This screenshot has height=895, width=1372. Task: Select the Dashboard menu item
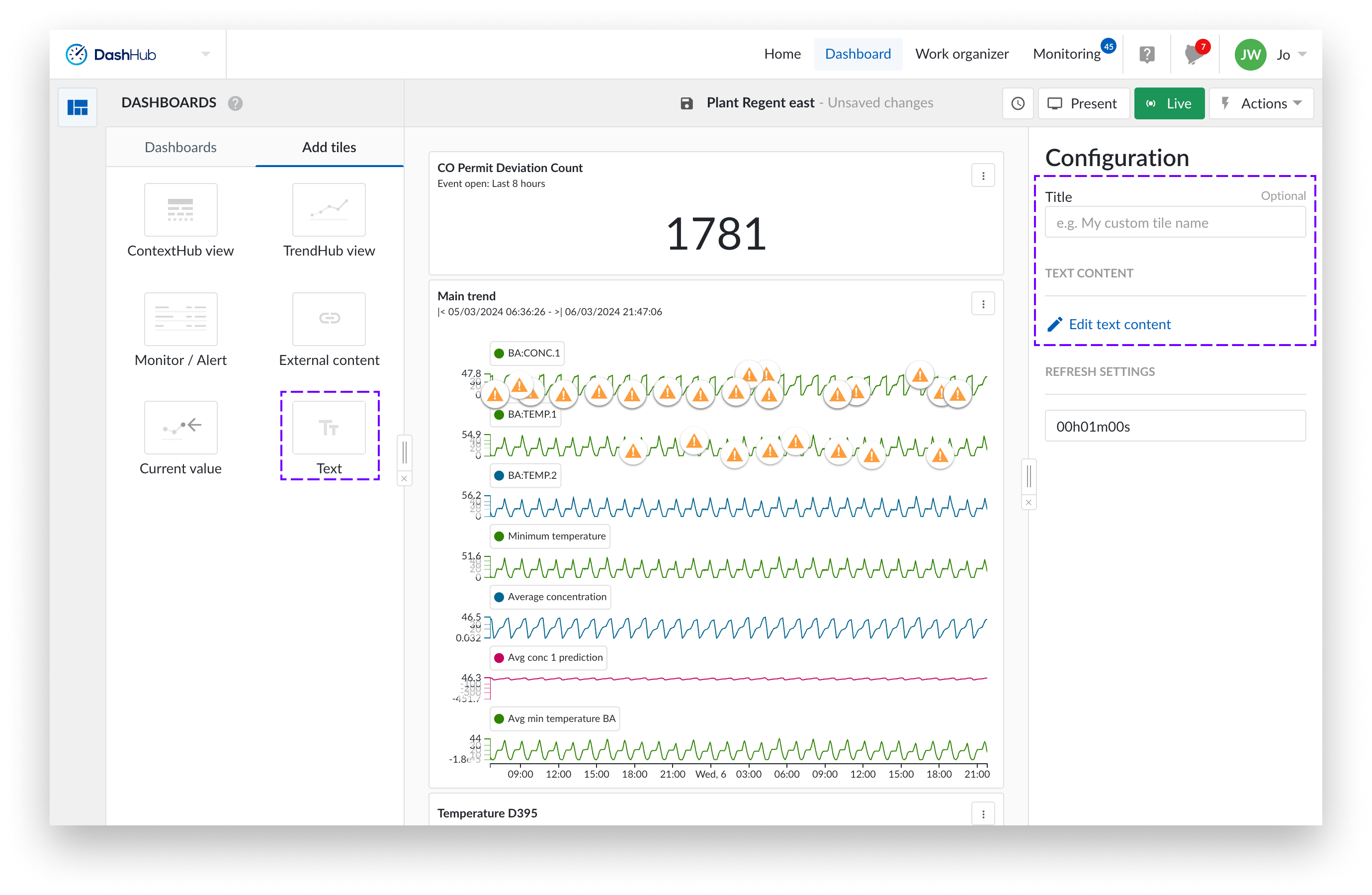[x=858, y=54]
